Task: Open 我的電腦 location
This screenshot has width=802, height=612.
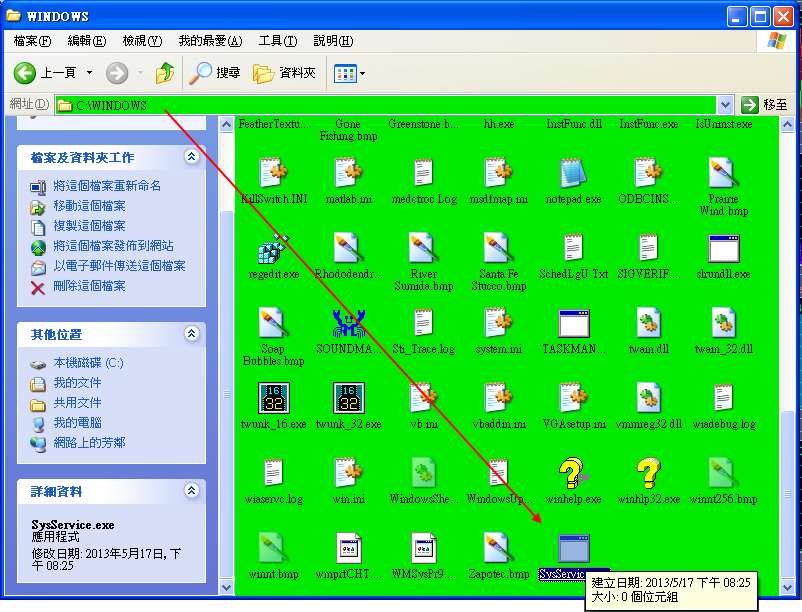Action: 77,423
